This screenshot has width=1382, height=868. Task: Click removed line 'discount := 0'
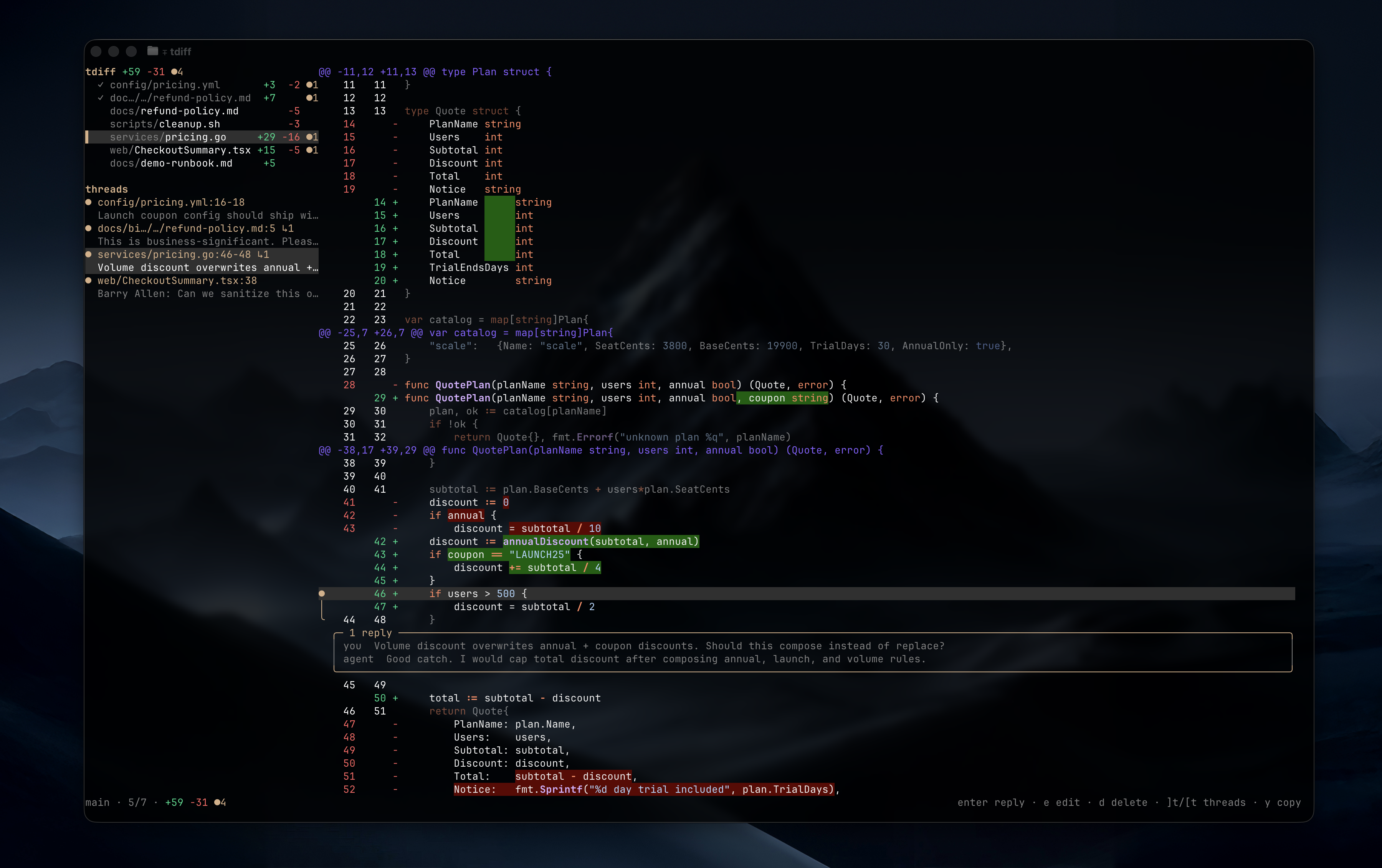click(469, 503)
